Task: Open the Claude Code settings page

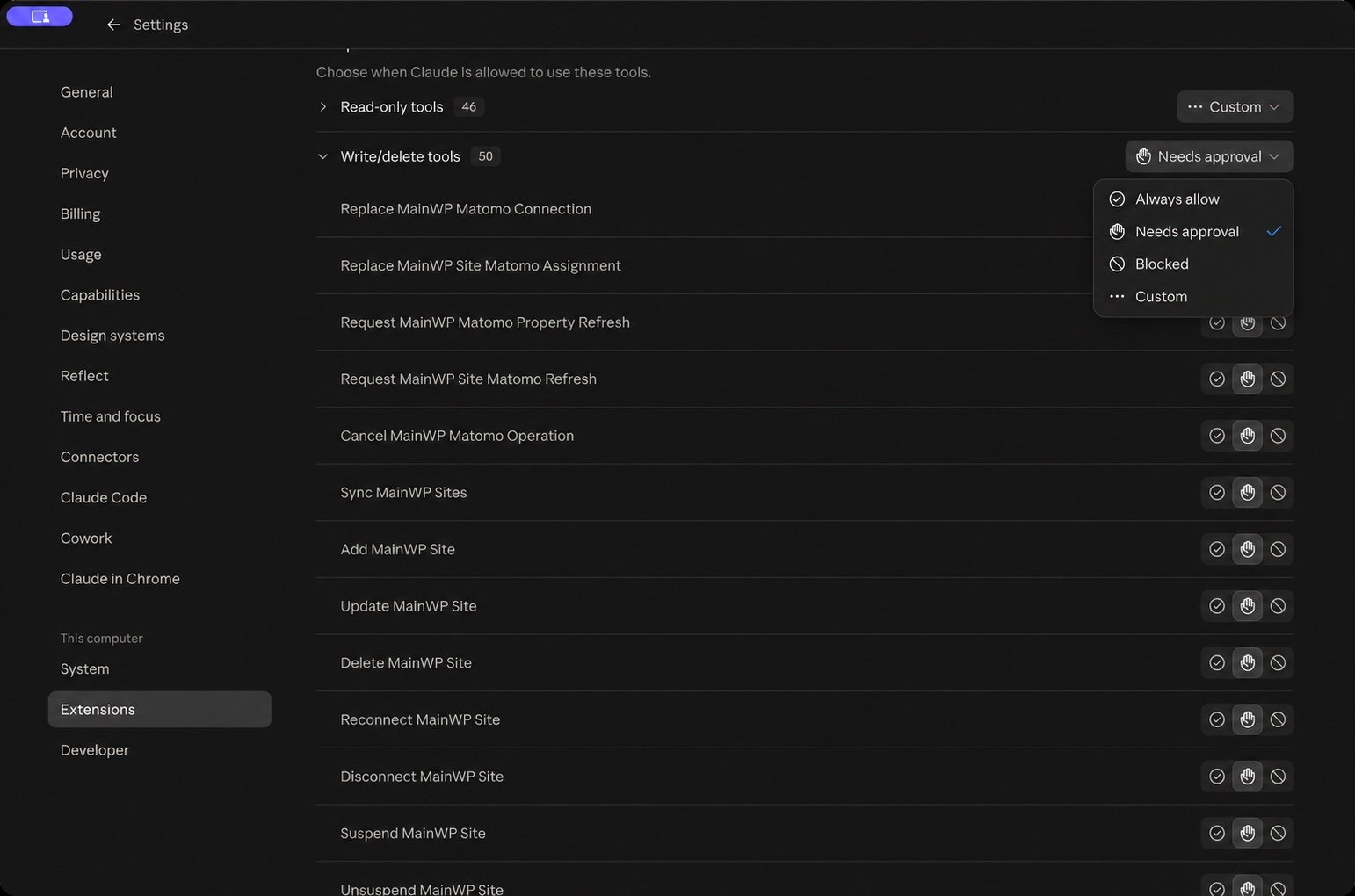Action: [x=103, y=497]
